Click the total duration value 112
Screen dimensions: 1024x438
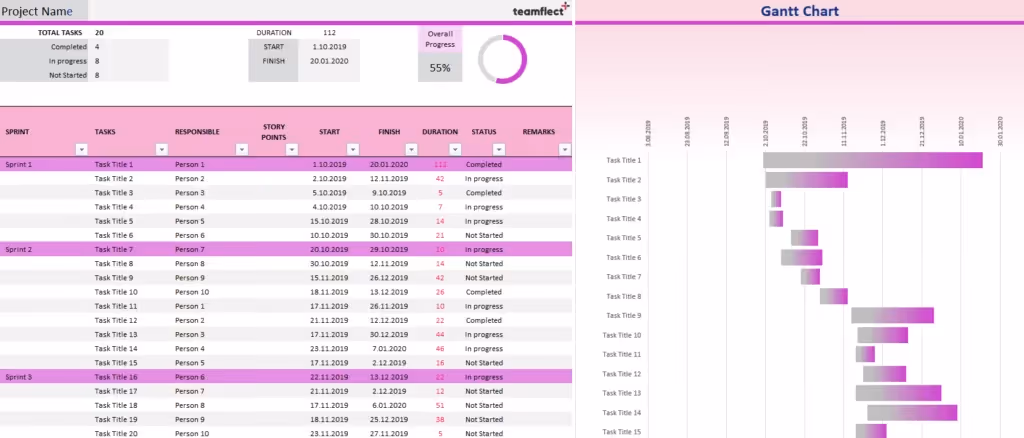pyautogui.click(x=329, y=33)
